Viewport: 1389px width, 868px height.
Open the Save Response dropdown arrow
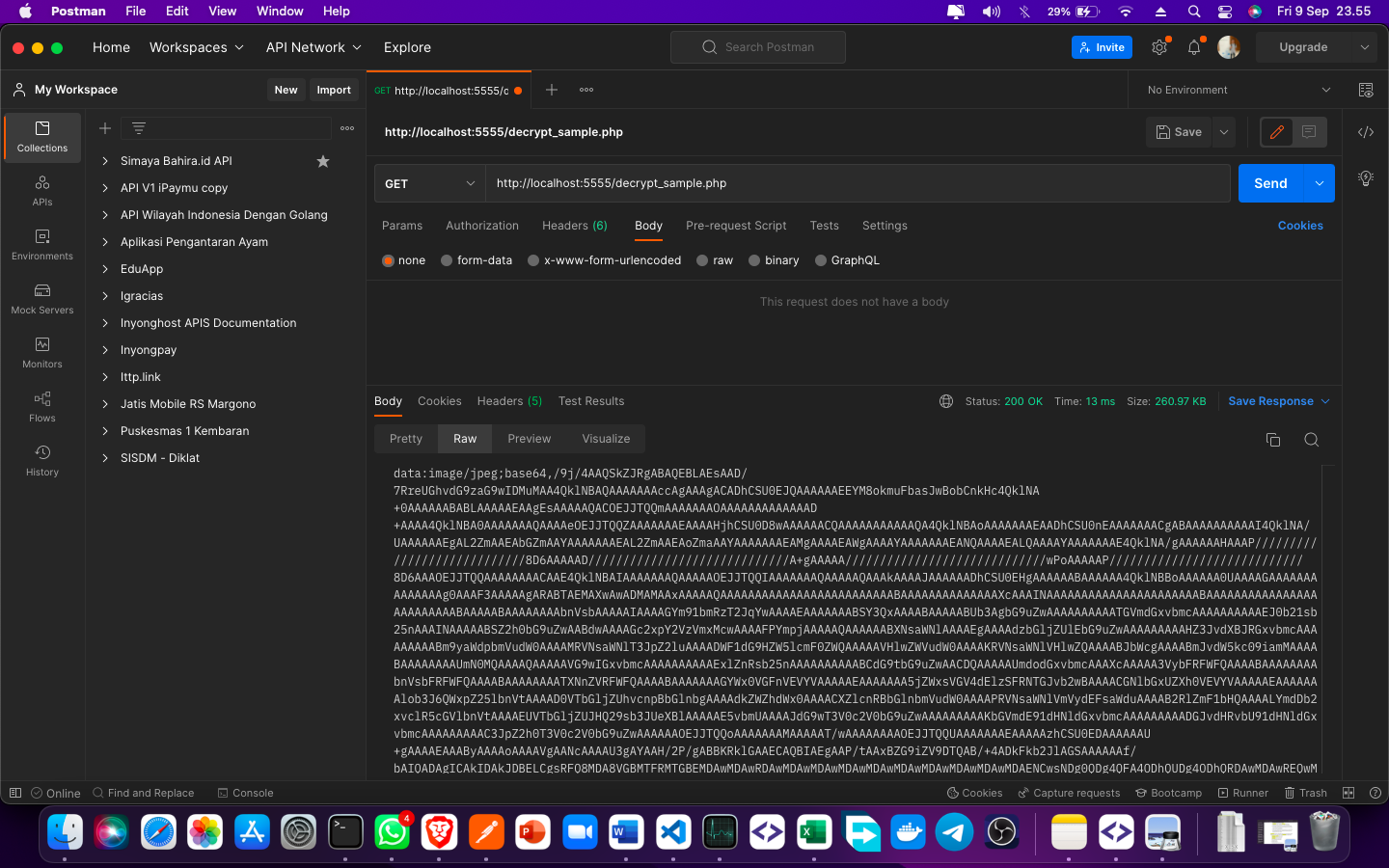1325,401
